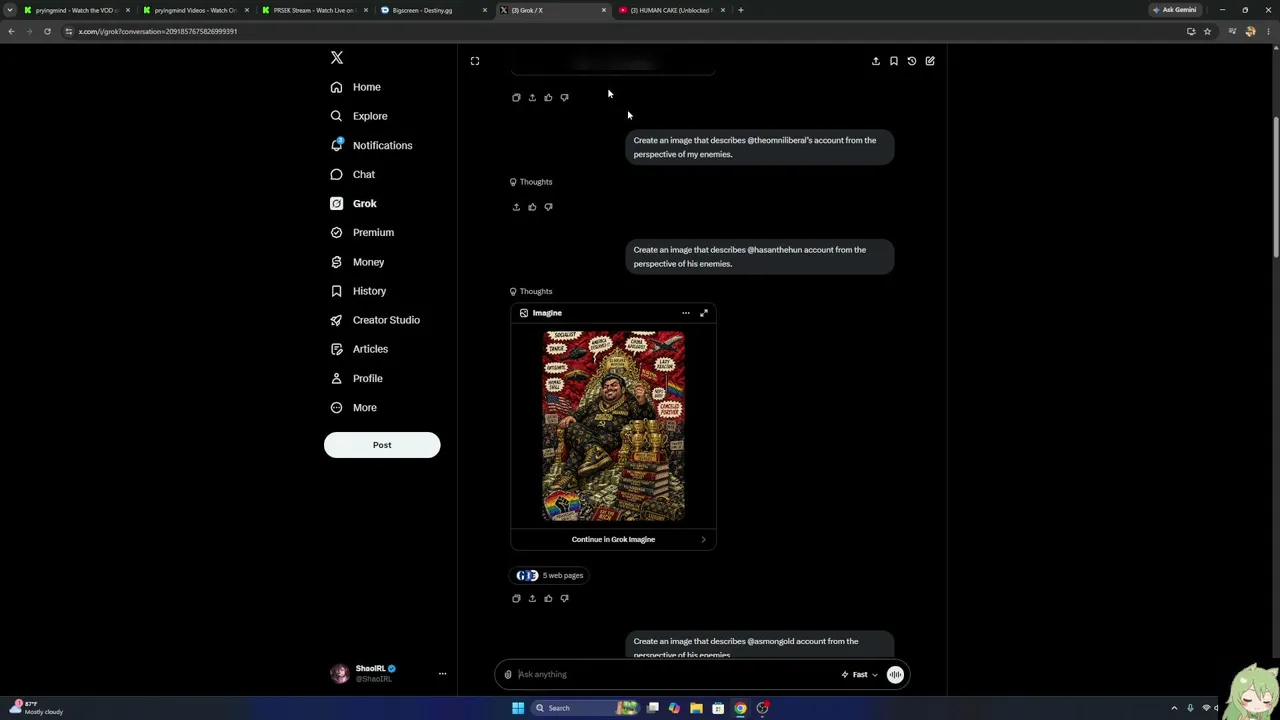Open account options next to ShaoIRL
This screenshot has height=720, width=1280.
(442, 674)
